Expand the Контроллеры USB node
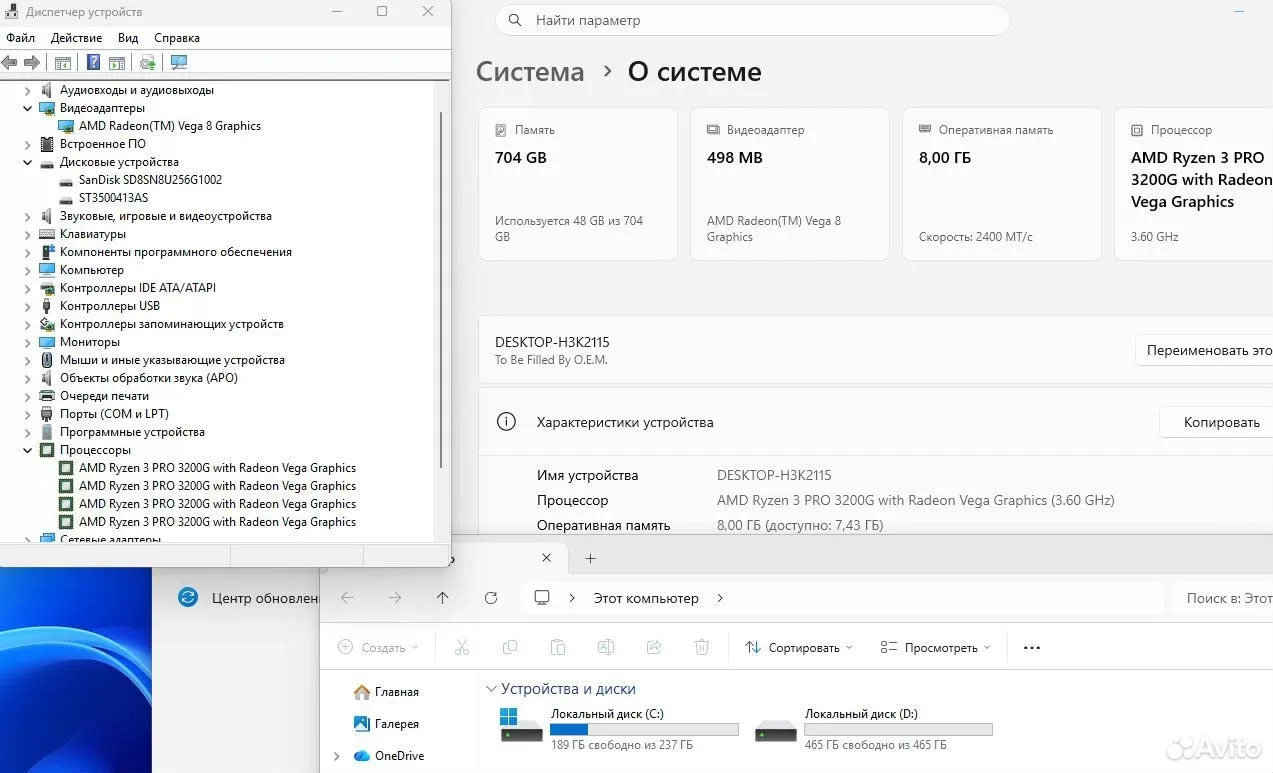The width and height of the screenshot is (1273, 773). coord(28,306)
